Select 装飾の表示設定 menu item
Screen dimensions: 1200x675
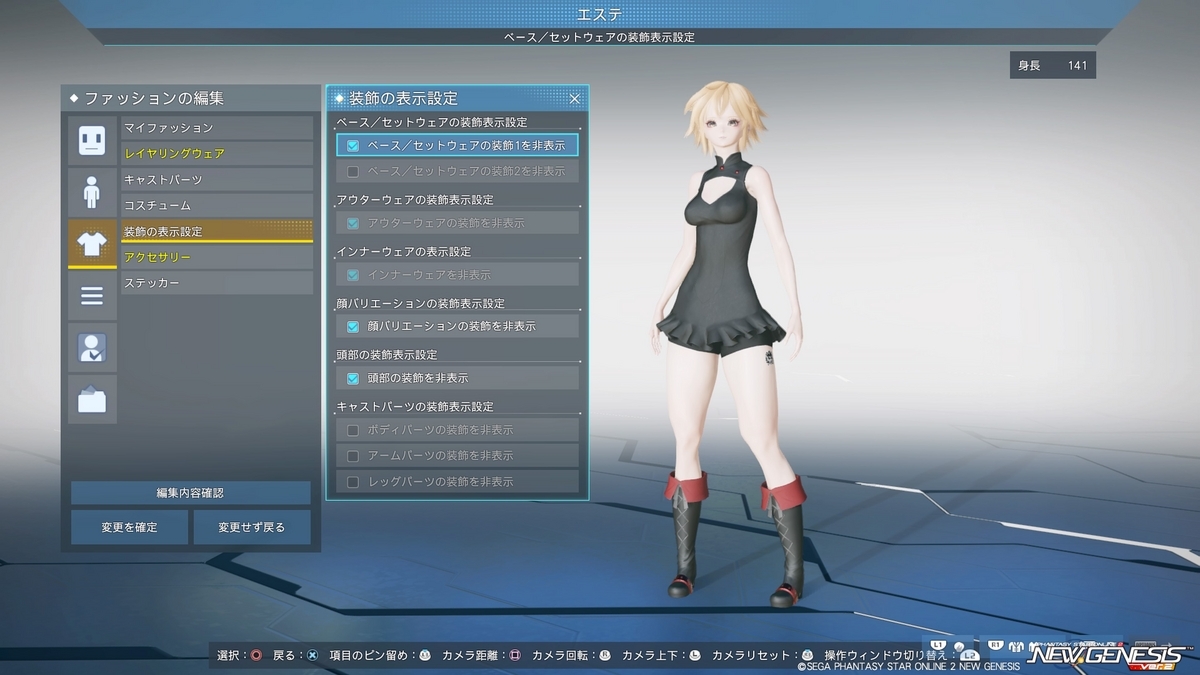click(217, 232)
